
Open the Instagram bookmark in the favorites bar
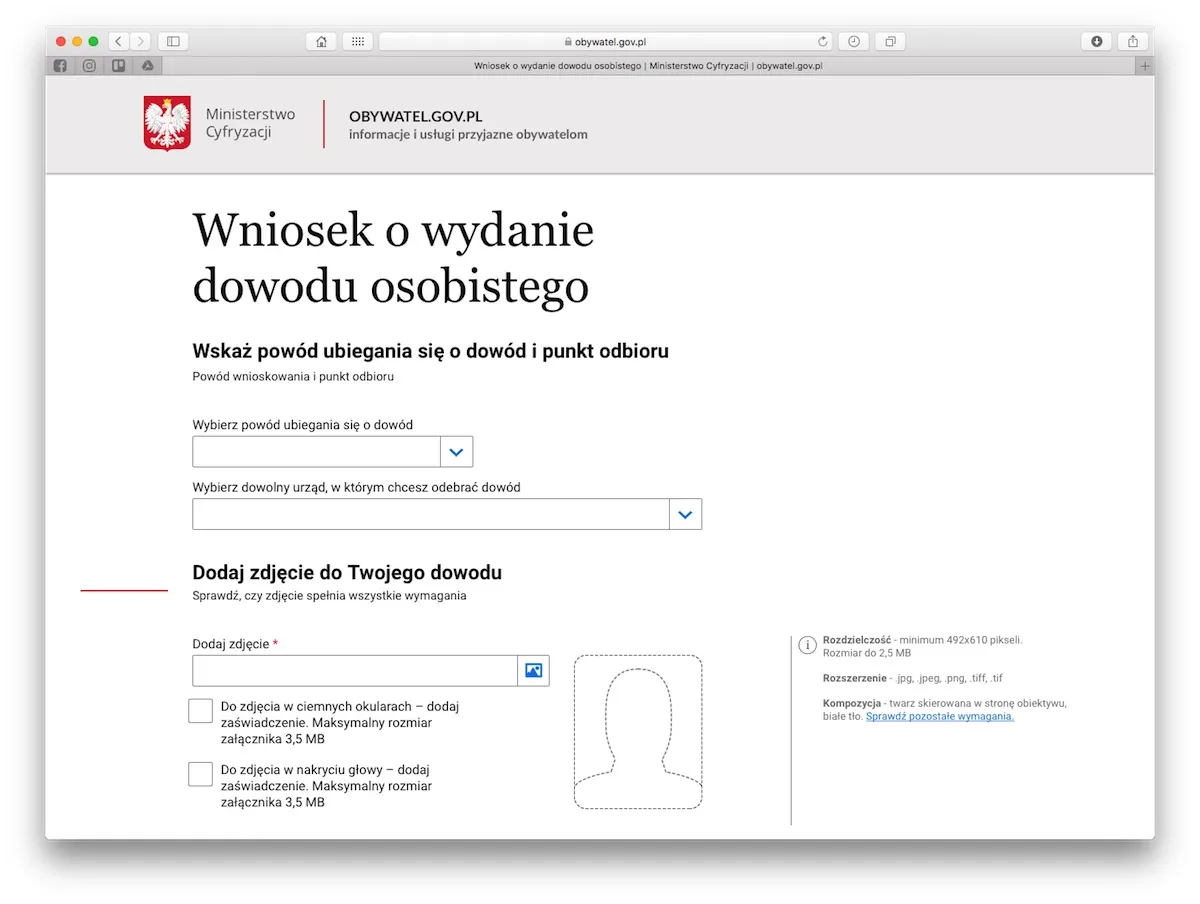click(x=89, y=65)
